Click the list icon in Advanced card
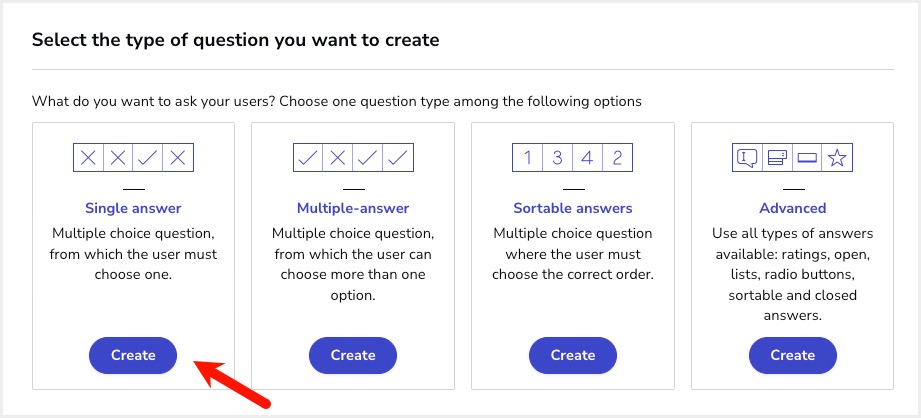921x419 pixels. pos(777,157)
